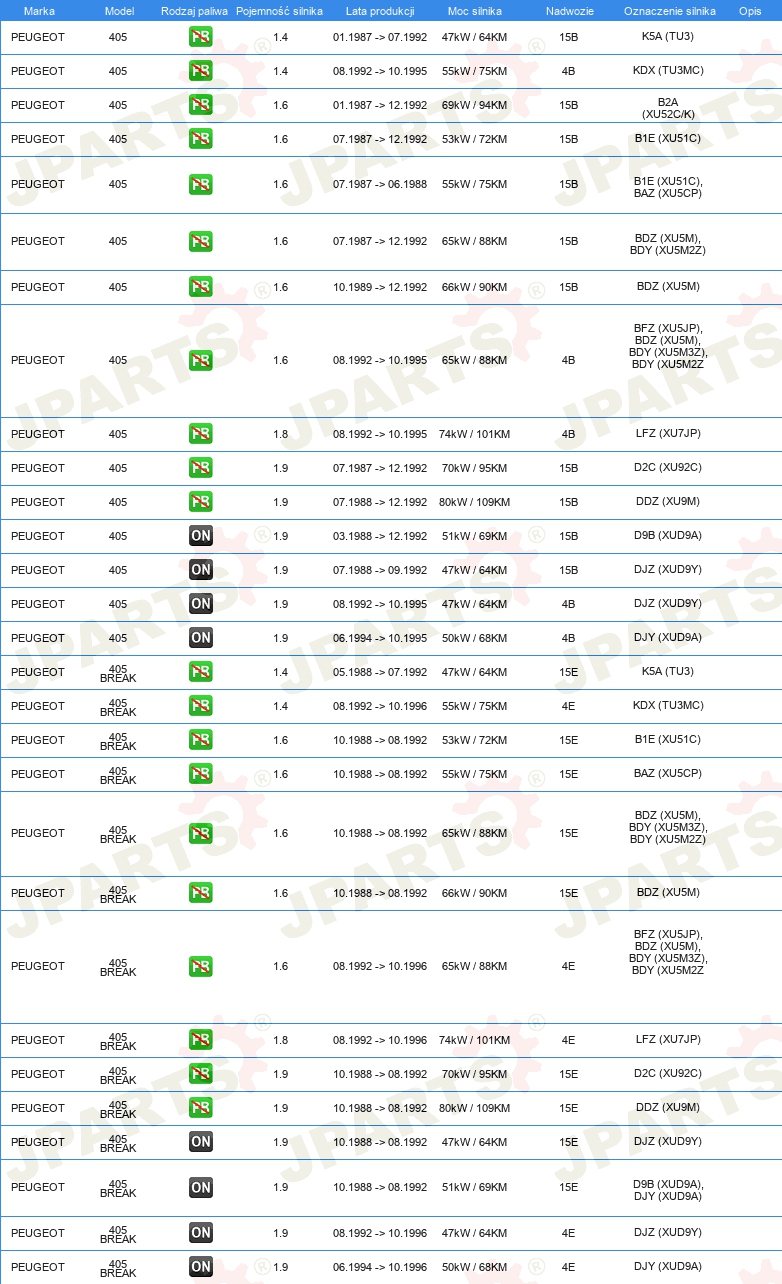This screenshot has width=782, height=1284.
Task: Select 74kW / 101KM power cell in 4E row
Action: coord(474,1040)
